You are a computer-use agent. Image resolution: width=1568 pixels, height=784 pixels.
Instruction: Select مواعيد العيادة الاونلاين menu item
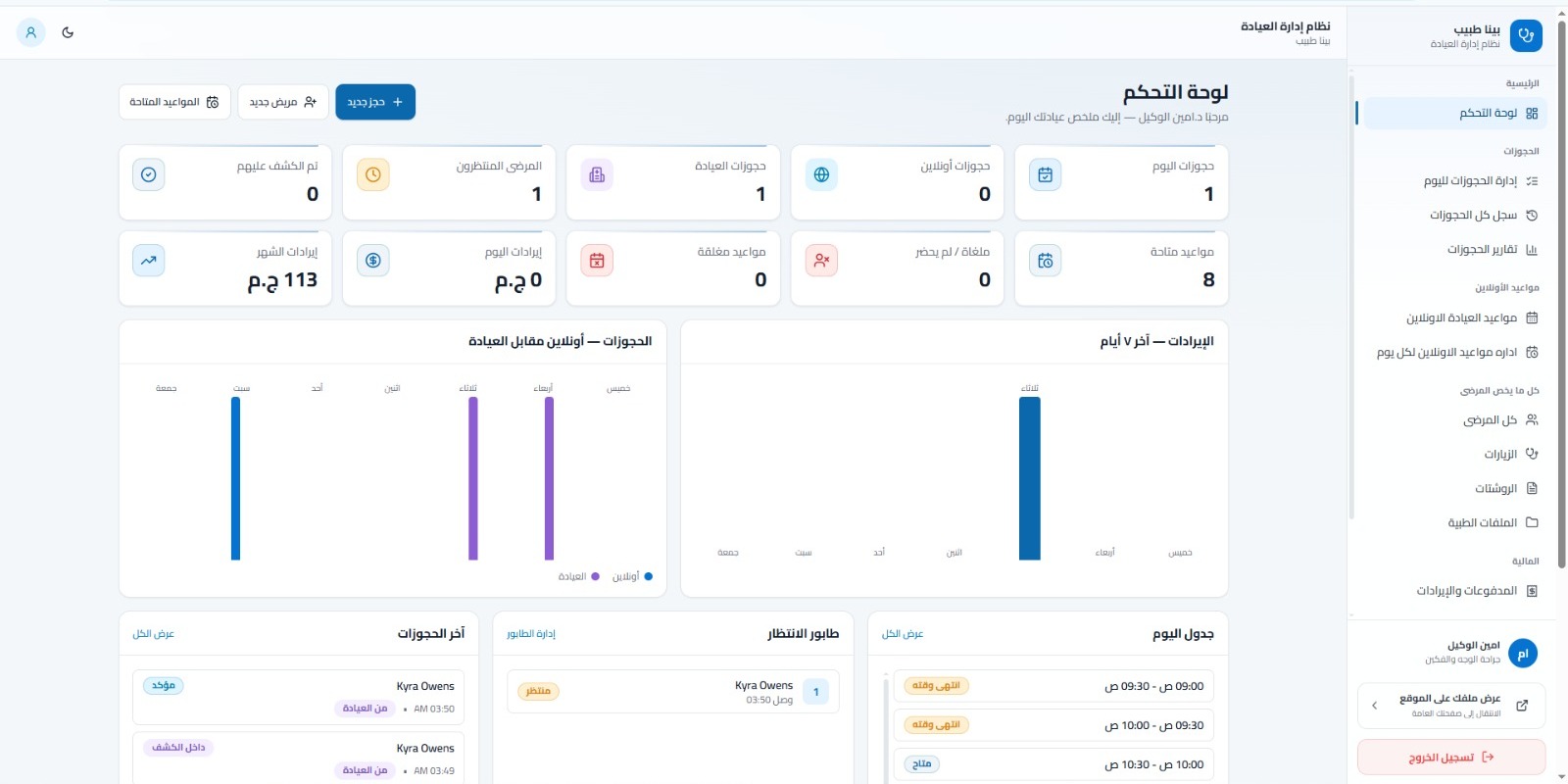1455,318
